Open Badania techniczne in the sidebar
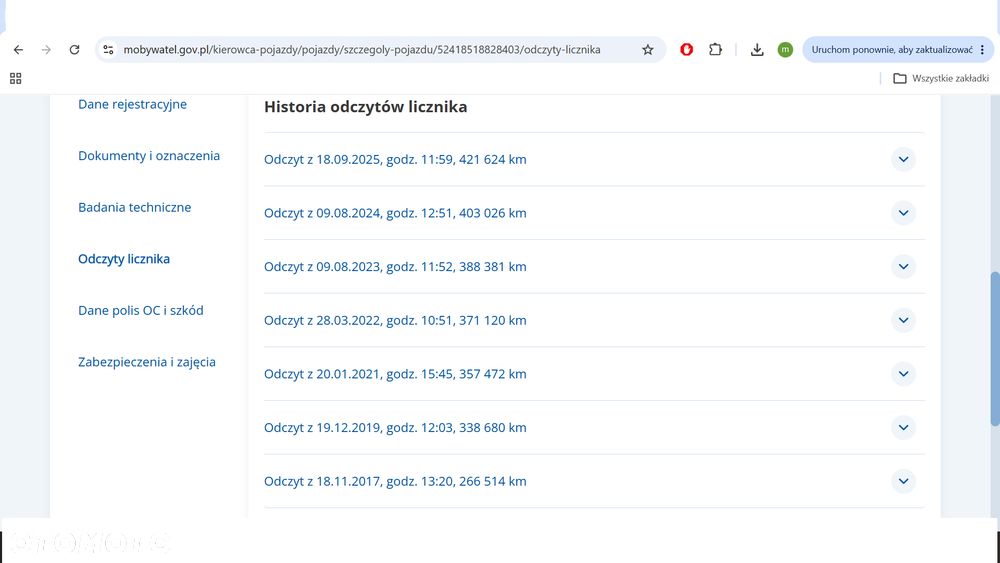The image size is (1000, 563). [135, 207]
